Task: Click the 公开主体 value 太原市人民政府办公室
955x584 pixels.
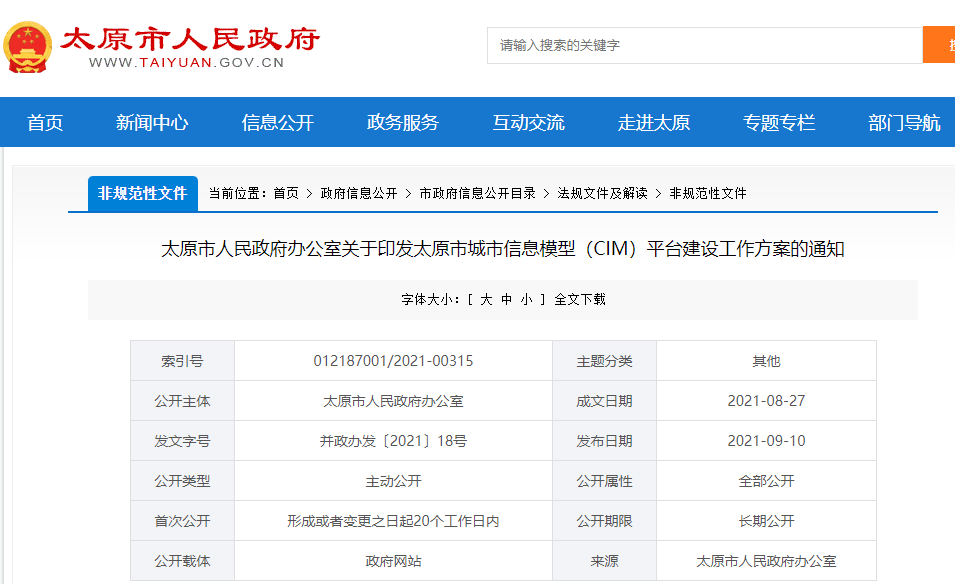Action: tap(393, 401)
